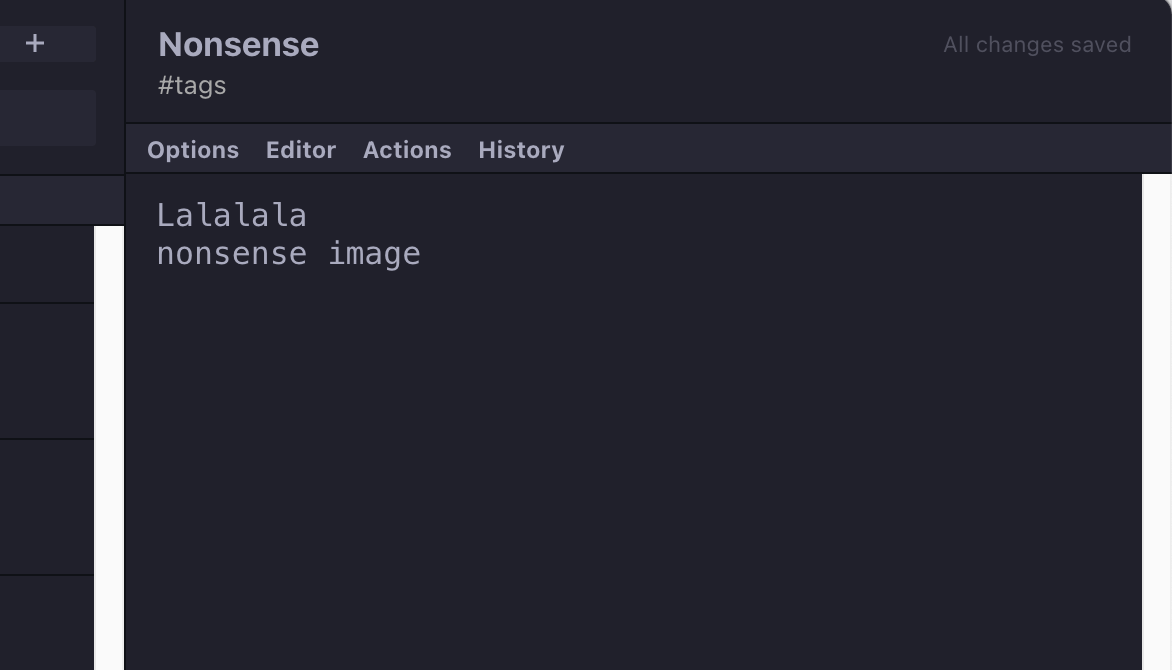Image resolution: width=1172 pixels, height=670 pixels.
Task: Focus the sidebar search box below the plus button
Action: pyautogui.click(x=47, y=118)
